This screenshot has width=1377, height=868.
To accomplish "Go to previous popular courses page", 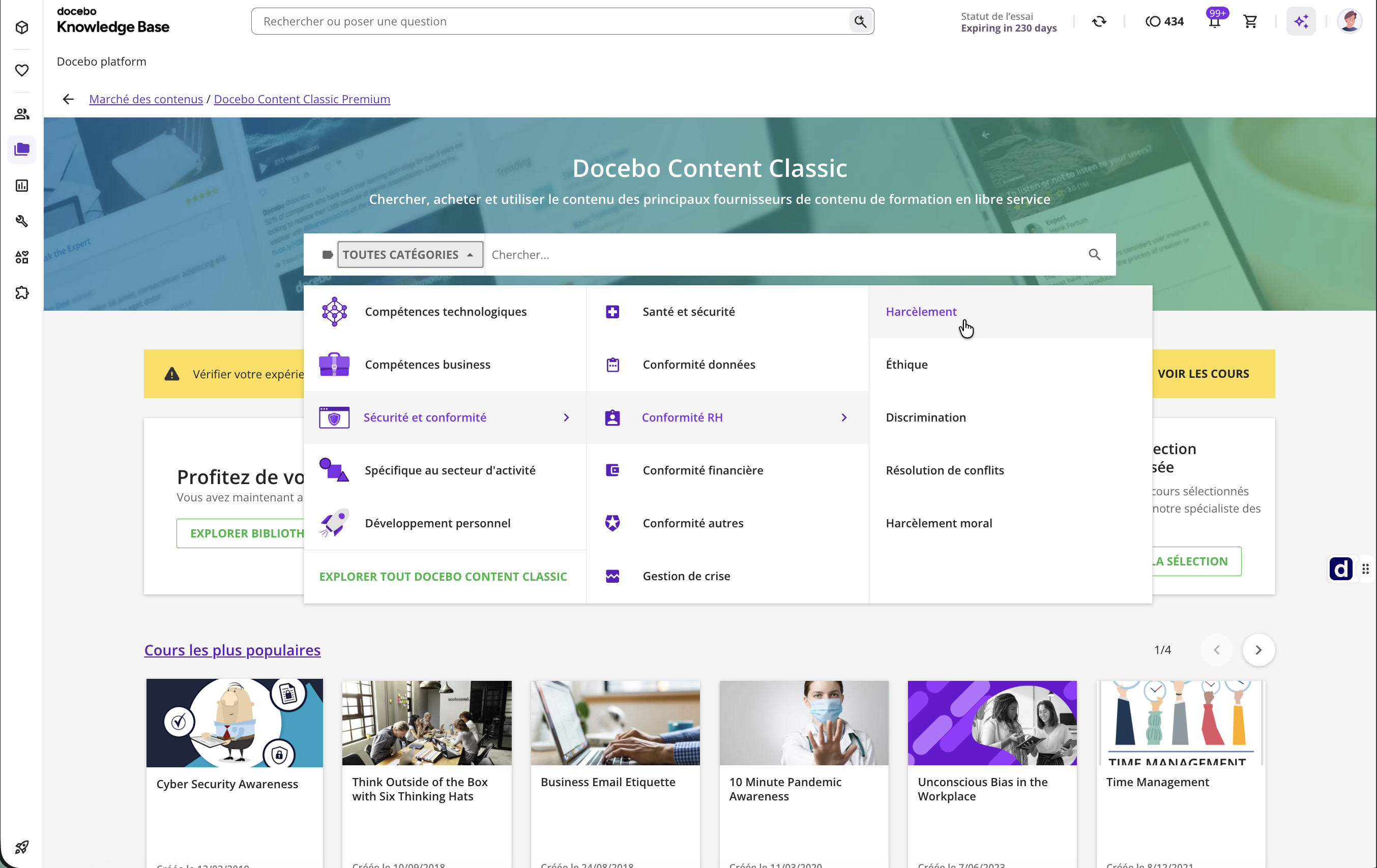I will point(1216,649).
